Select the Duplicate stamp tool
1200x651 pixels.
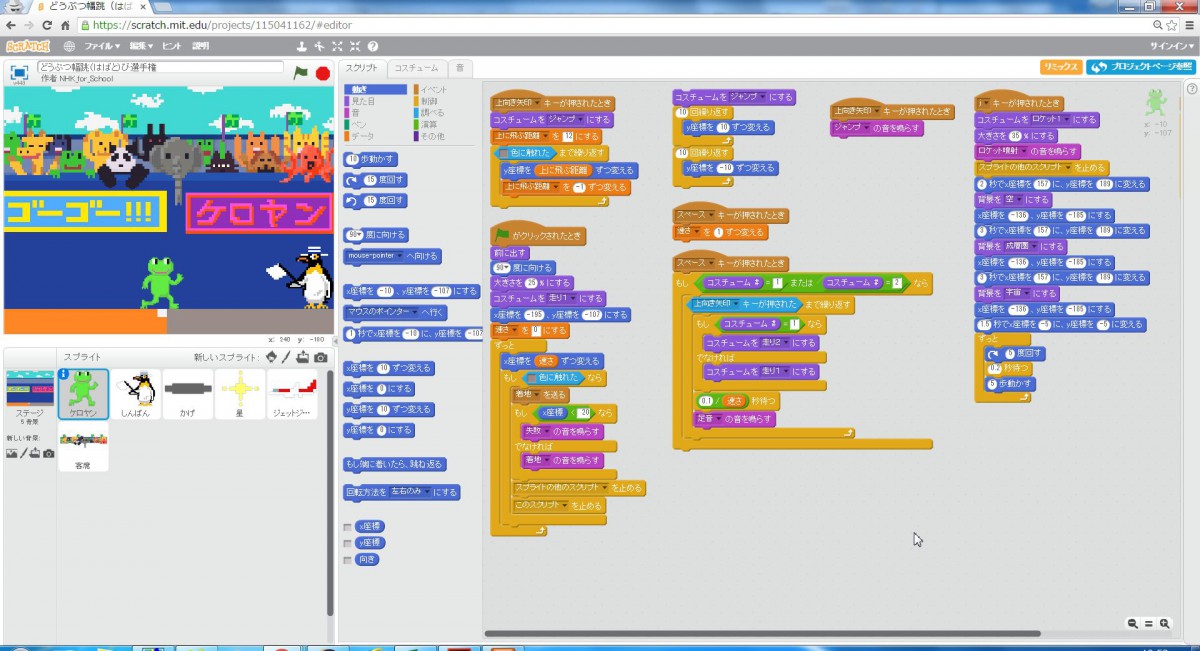[302, 46]
